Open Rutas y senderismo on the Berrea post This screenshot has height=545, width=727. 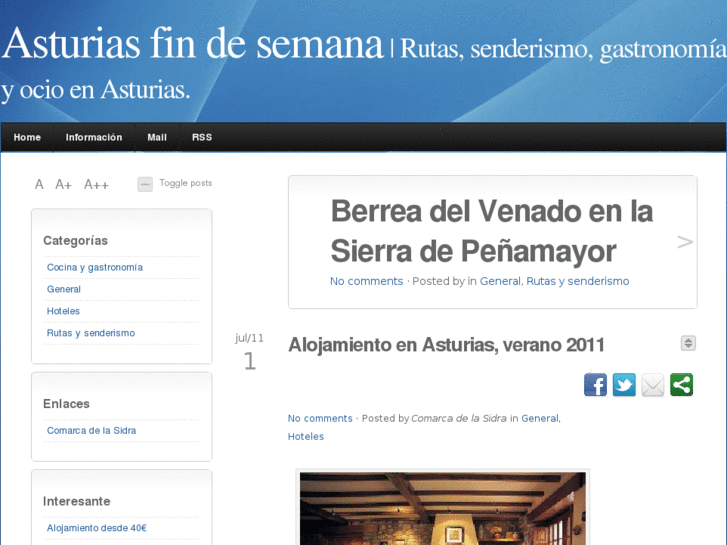coord(577,281)
